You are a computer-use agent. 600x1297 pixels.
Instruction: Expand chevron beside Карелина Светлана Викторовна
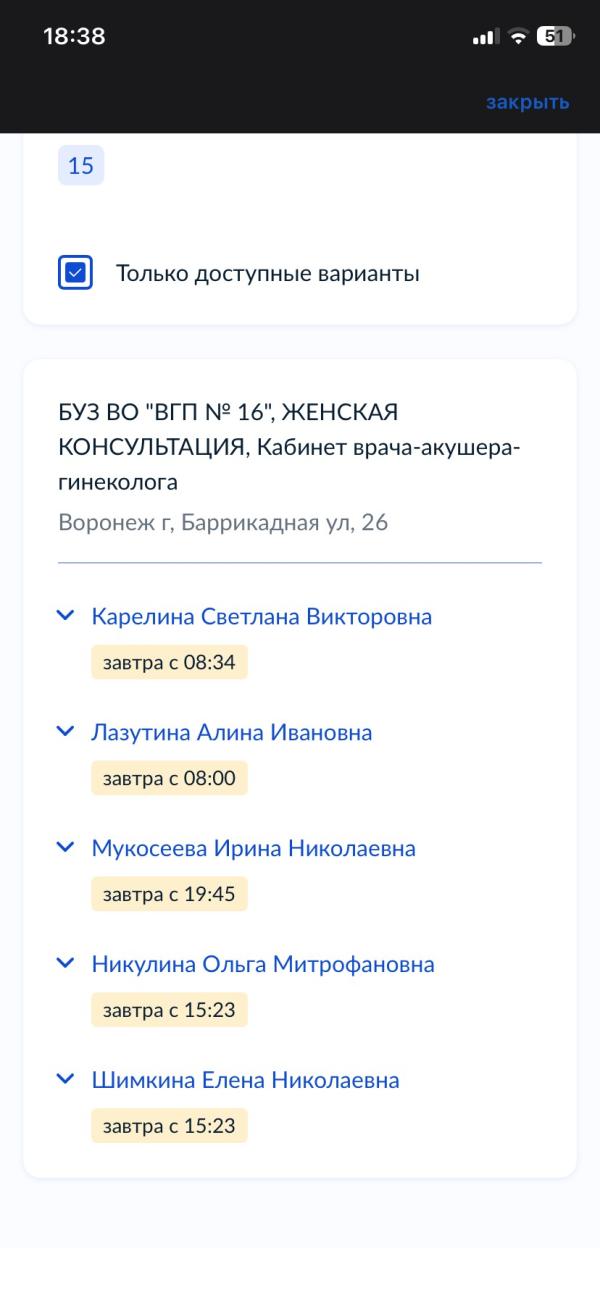pyautogui.click(x=66, y=616)
